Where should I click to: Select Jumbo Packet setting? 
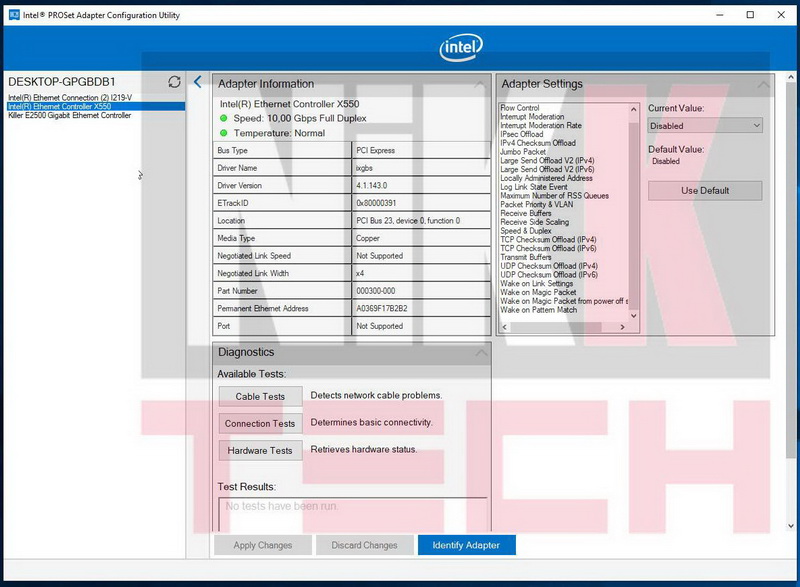coord(523,152)
